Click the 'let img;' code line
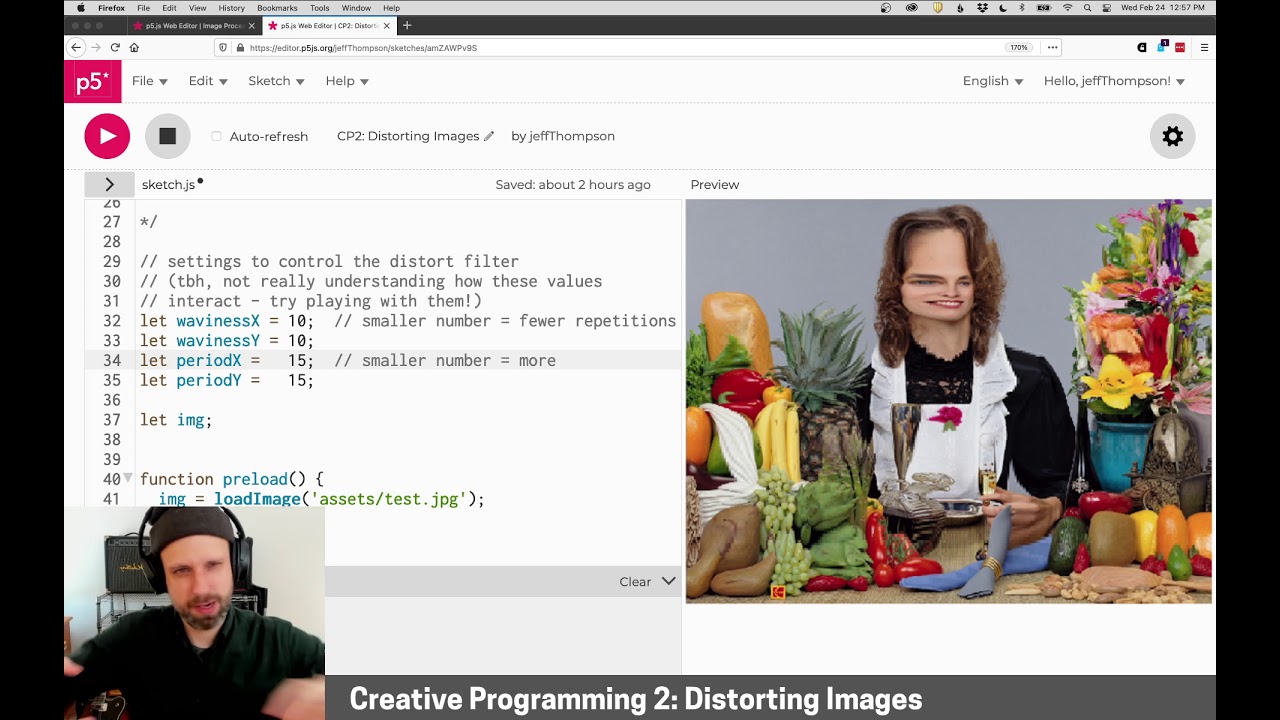This screenshot has width=1280, height=720. coord(176,420)
